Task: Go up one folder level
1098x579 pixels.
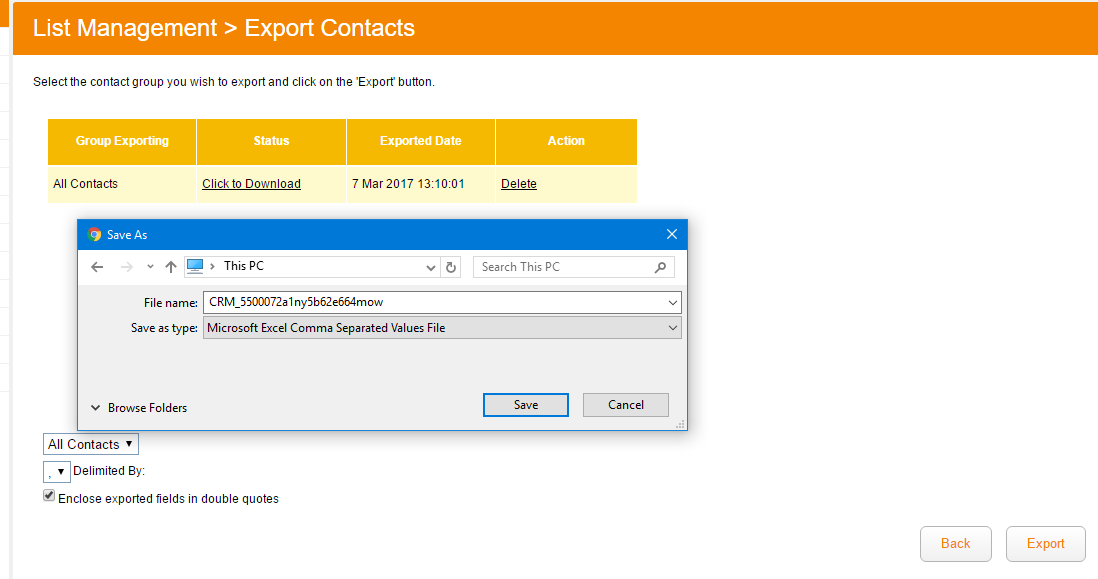Action: click(171, 267)
